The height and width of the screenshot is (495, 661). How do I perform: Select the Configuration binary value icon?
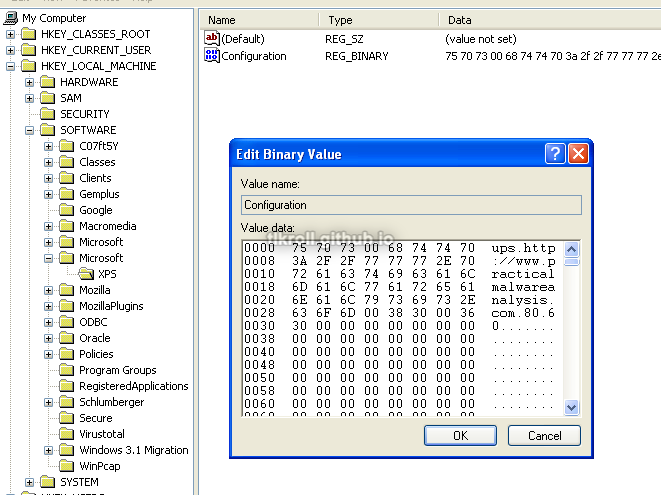[211, 56]
